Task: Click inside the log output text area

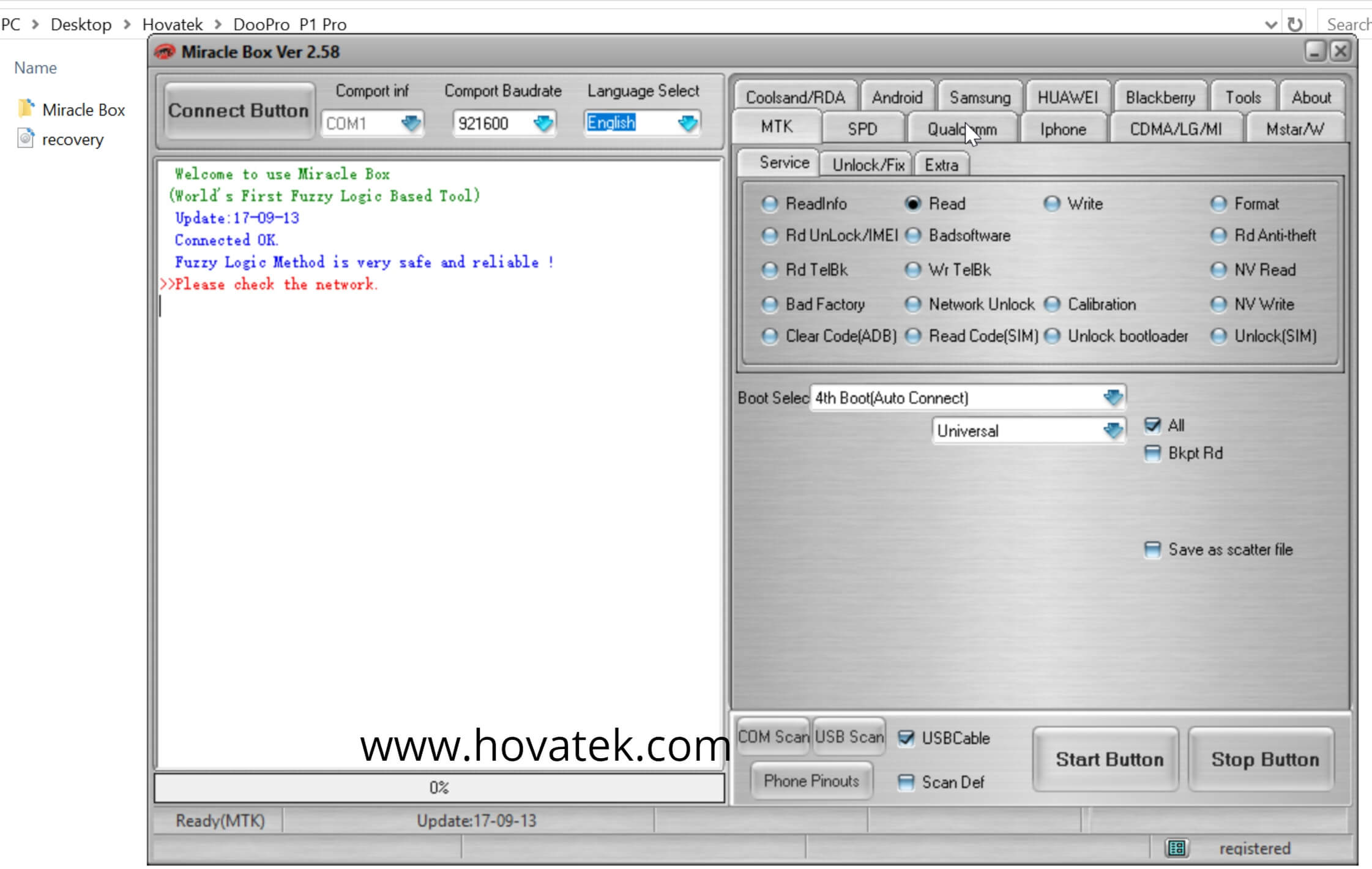Action: point(439,464)
